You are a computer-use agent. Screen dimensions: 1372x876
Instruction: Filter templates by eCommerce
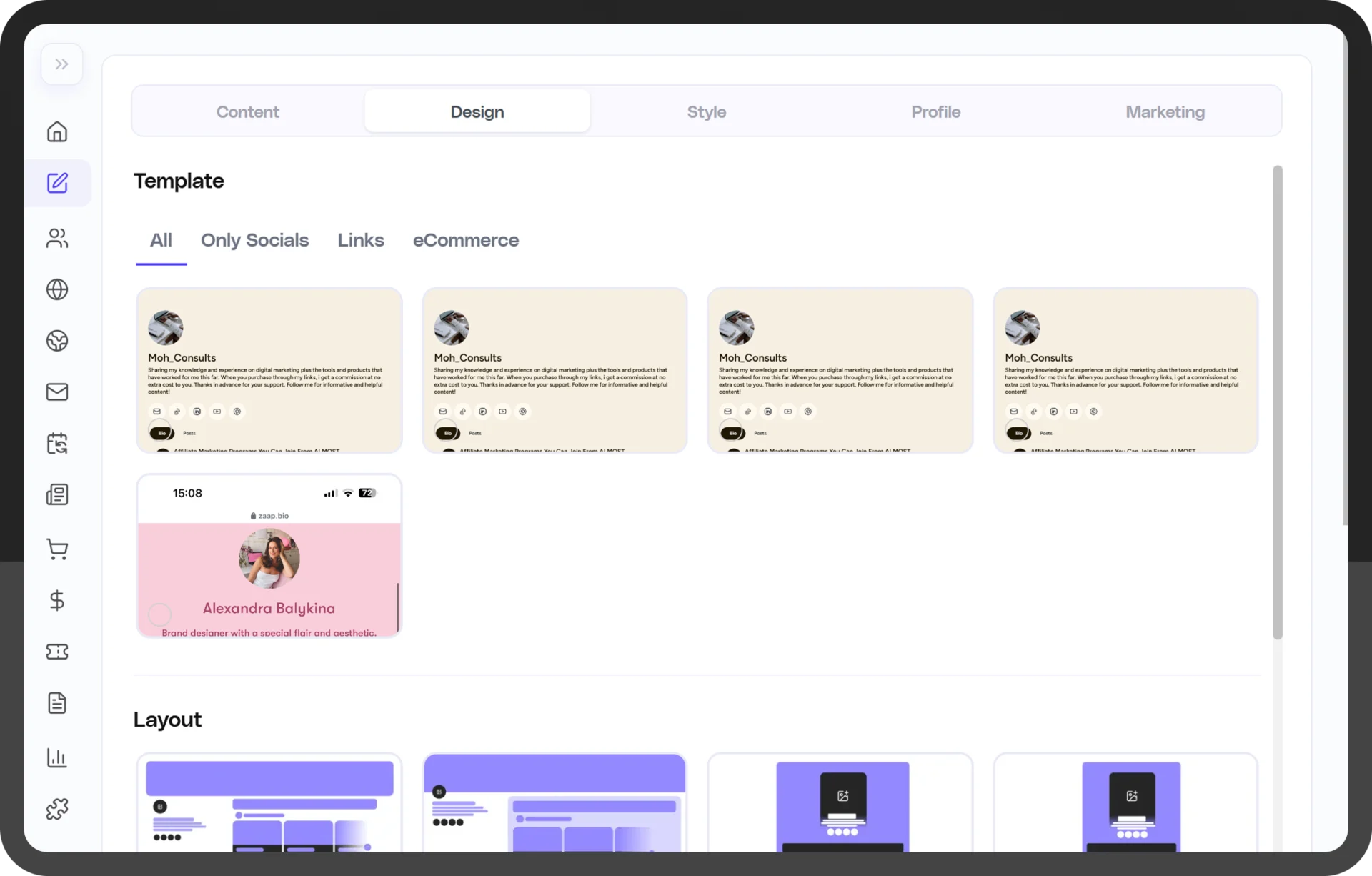(x=465, y=240)
